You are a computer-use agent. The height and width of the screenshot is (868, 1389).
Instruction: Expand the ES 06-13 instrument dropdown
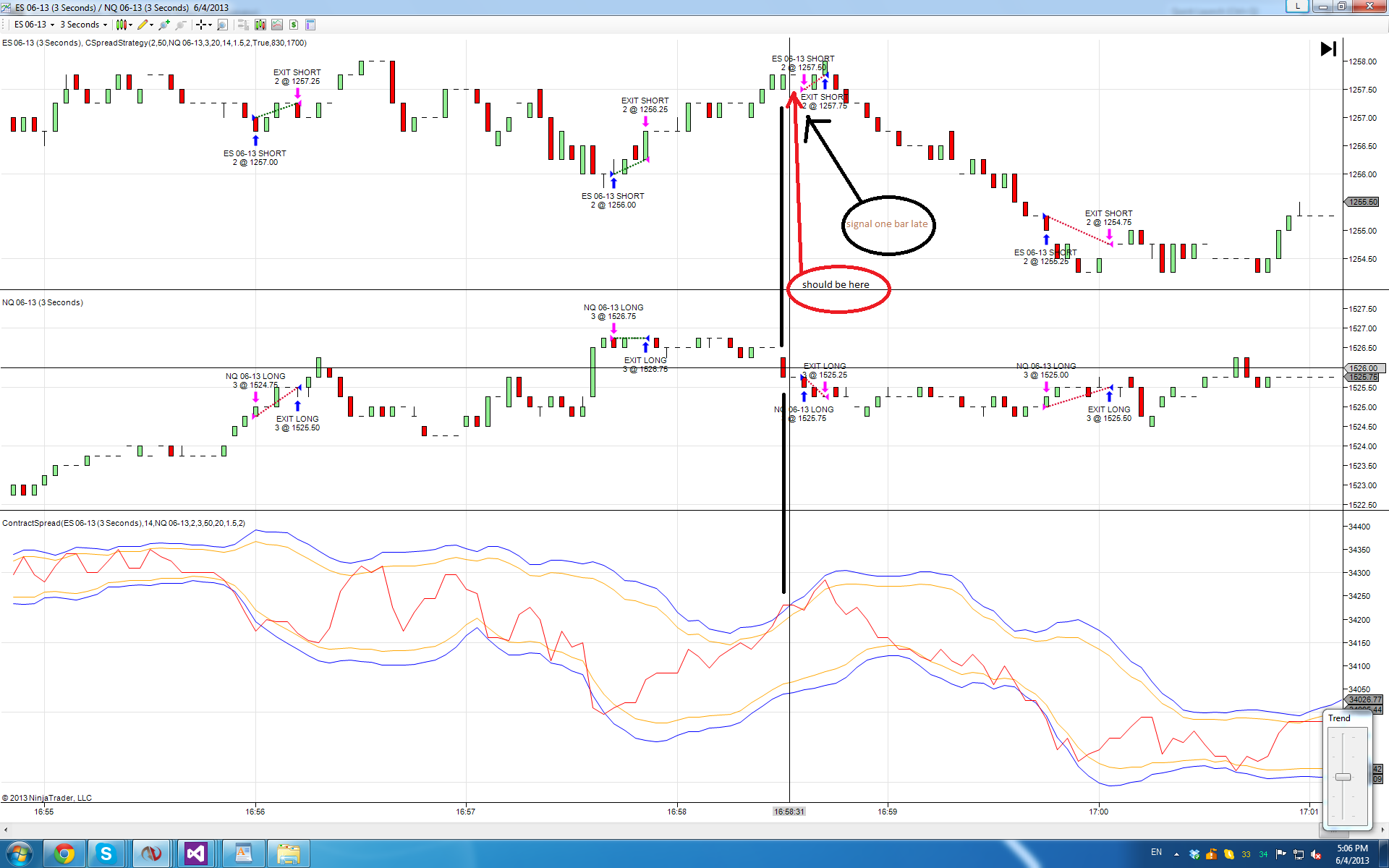tap(34, 25)
